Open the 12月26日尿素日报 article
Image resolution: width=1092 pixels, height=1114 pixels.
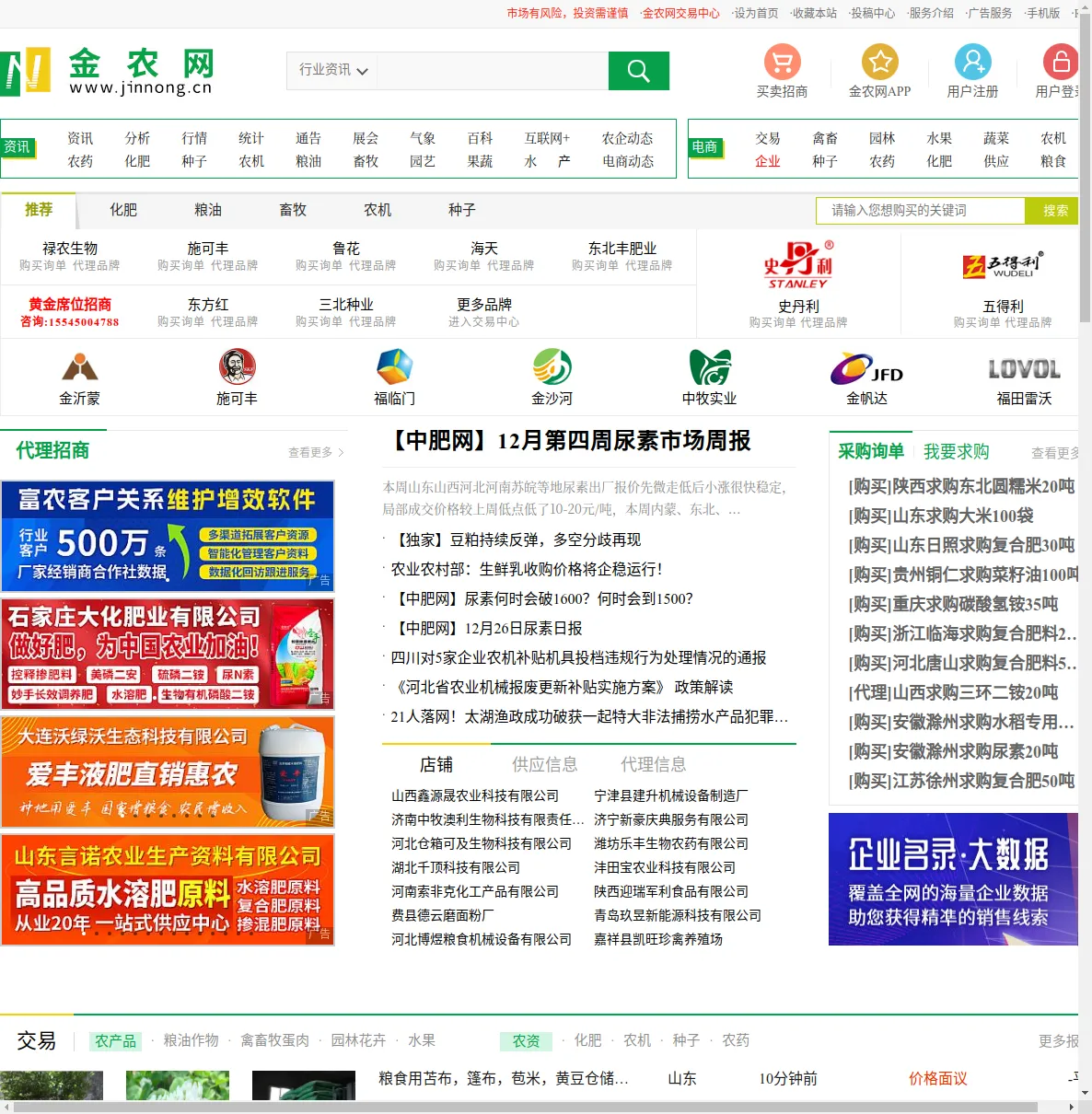pyautogui.click(x=486, y=628)
